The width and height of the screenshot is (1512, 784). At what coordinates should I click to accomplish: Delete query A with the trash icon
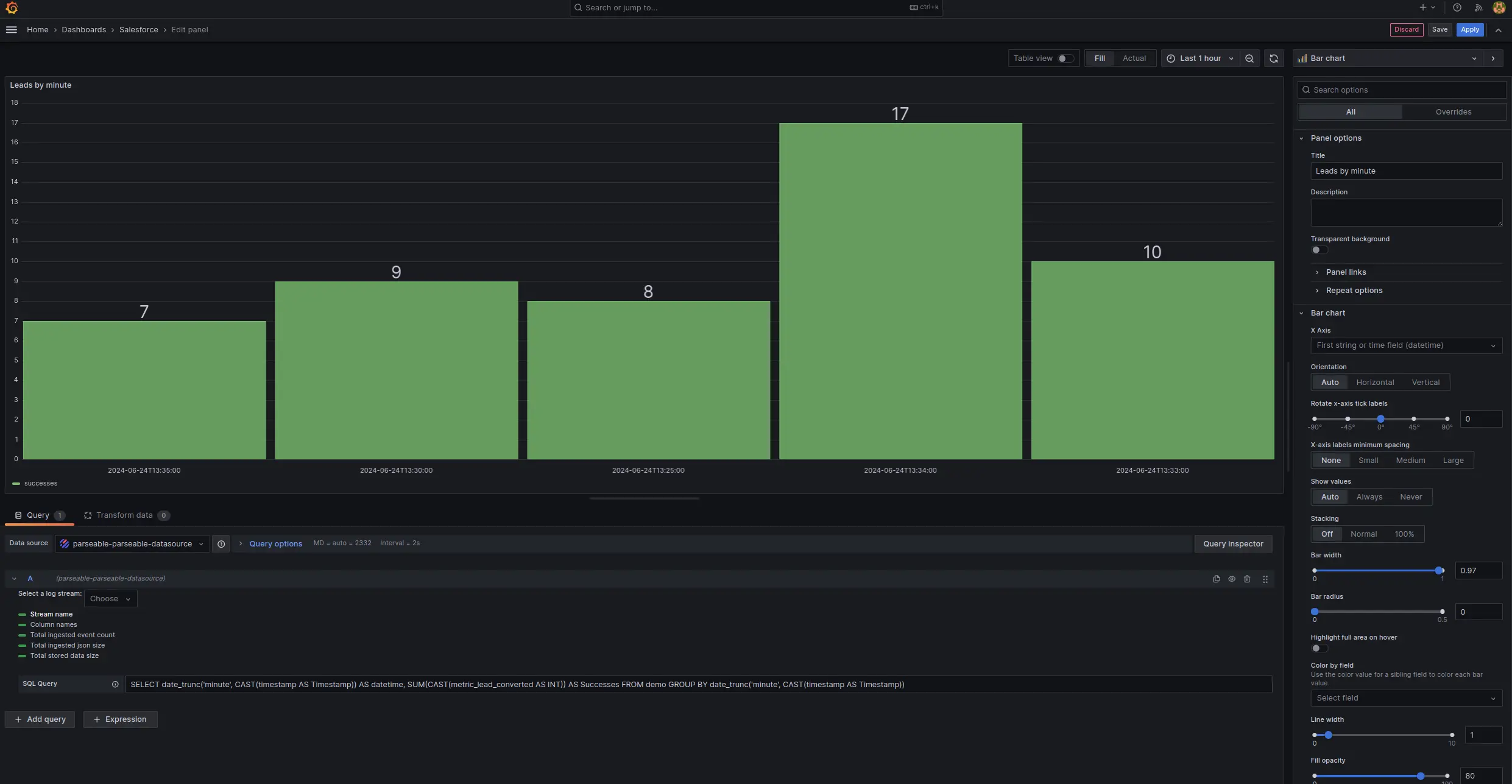[1246, 579]
